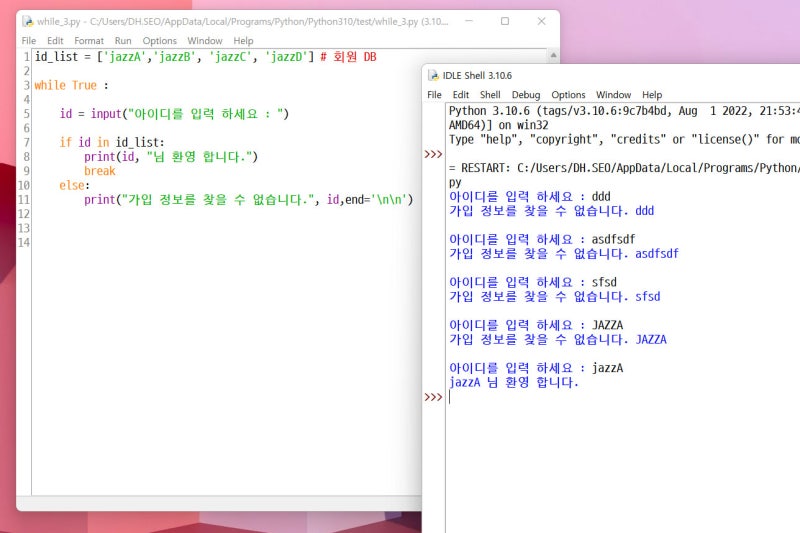Click the shell input line with 'sfsd'
Viewport: 800px width, 533px height.
(x=533, y=282)
